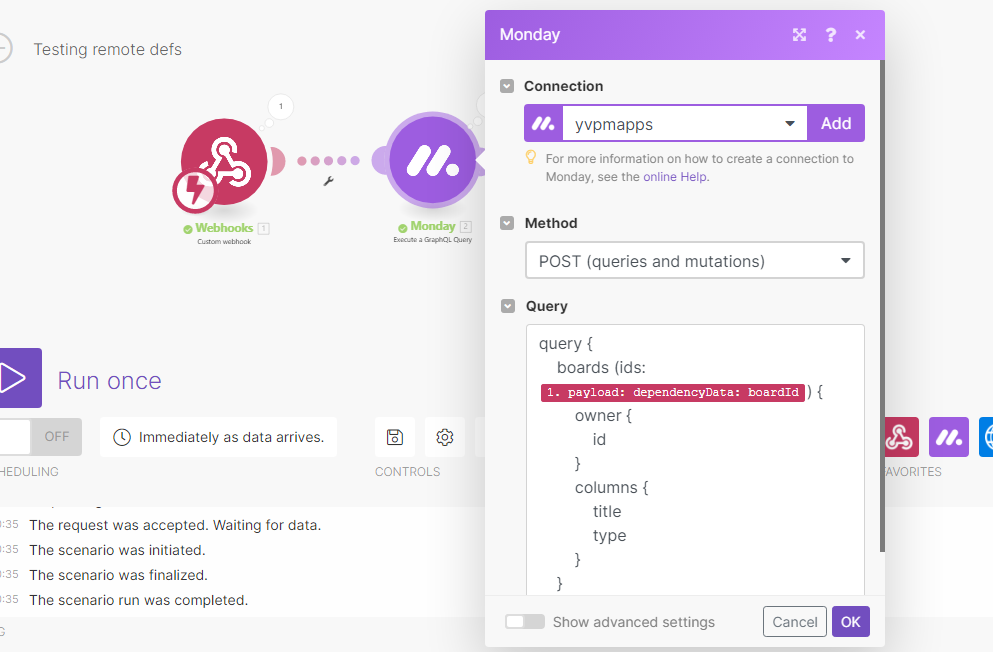993x652 pixels.
Task: Click the Webhooks operations bubble showing 1
Action: 281,106
